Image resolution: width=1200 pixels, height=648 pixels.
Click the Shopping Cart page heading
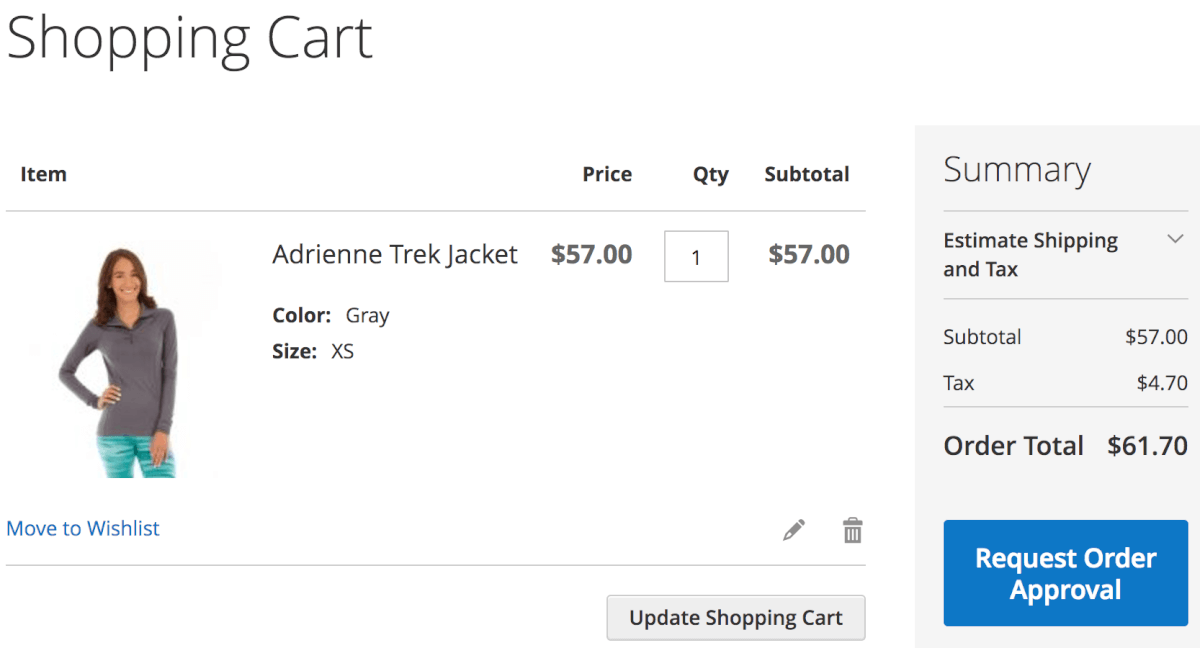point(190,38)
